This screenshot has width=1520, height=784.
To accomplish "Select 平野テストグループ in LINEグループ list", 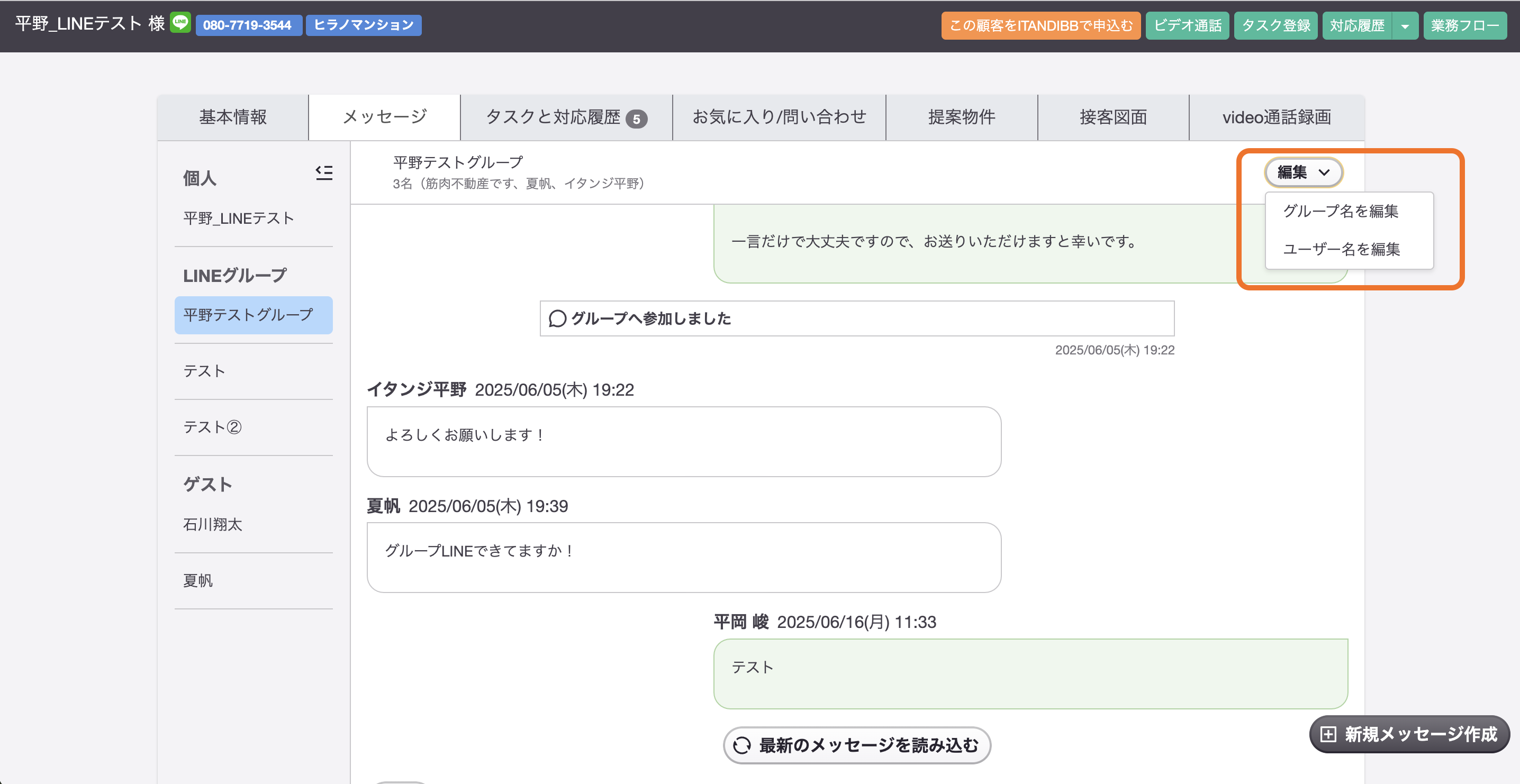I will 254,315.
